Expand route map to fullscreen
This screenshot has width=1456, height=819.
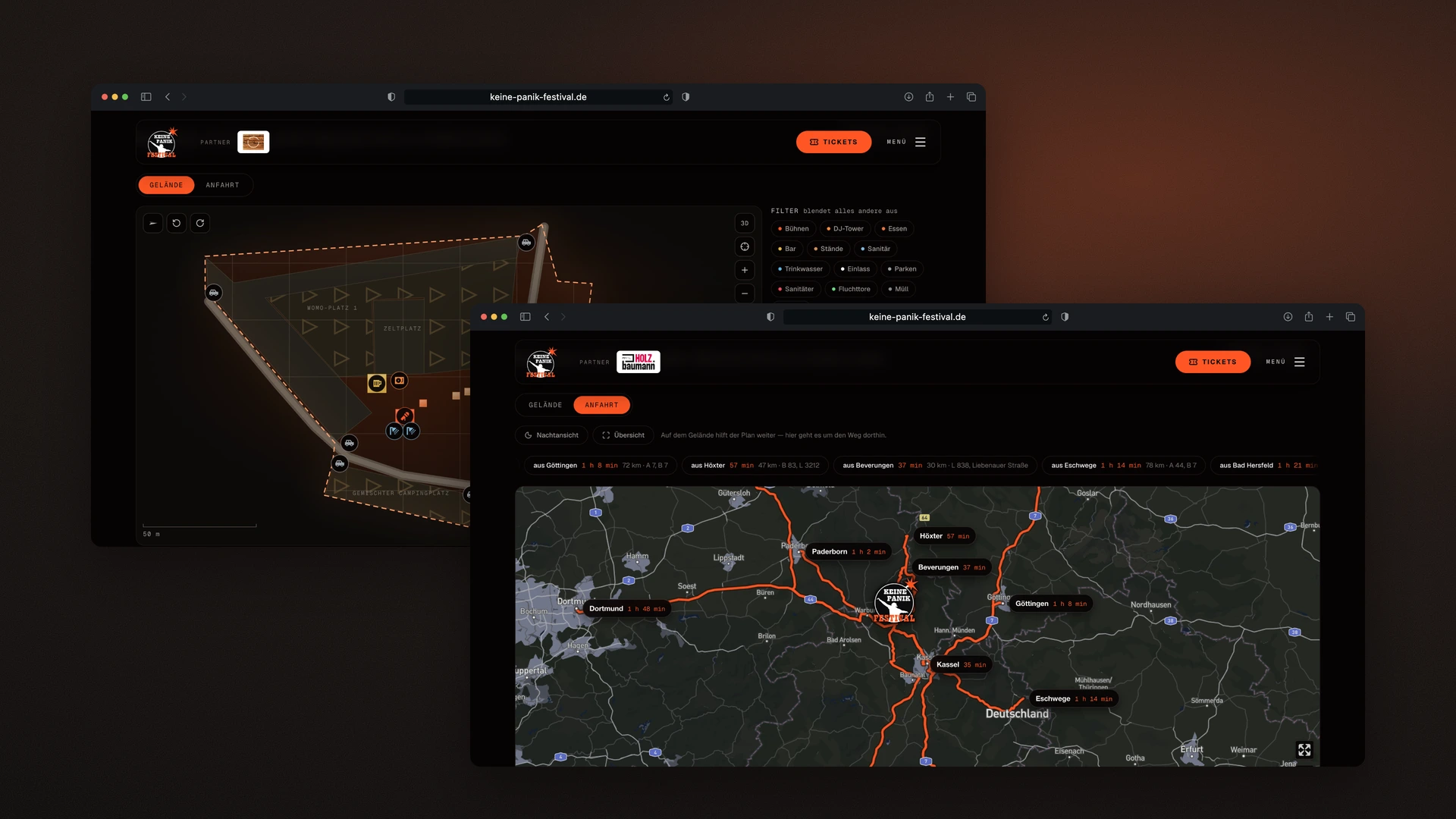(x=1304, y=750)
